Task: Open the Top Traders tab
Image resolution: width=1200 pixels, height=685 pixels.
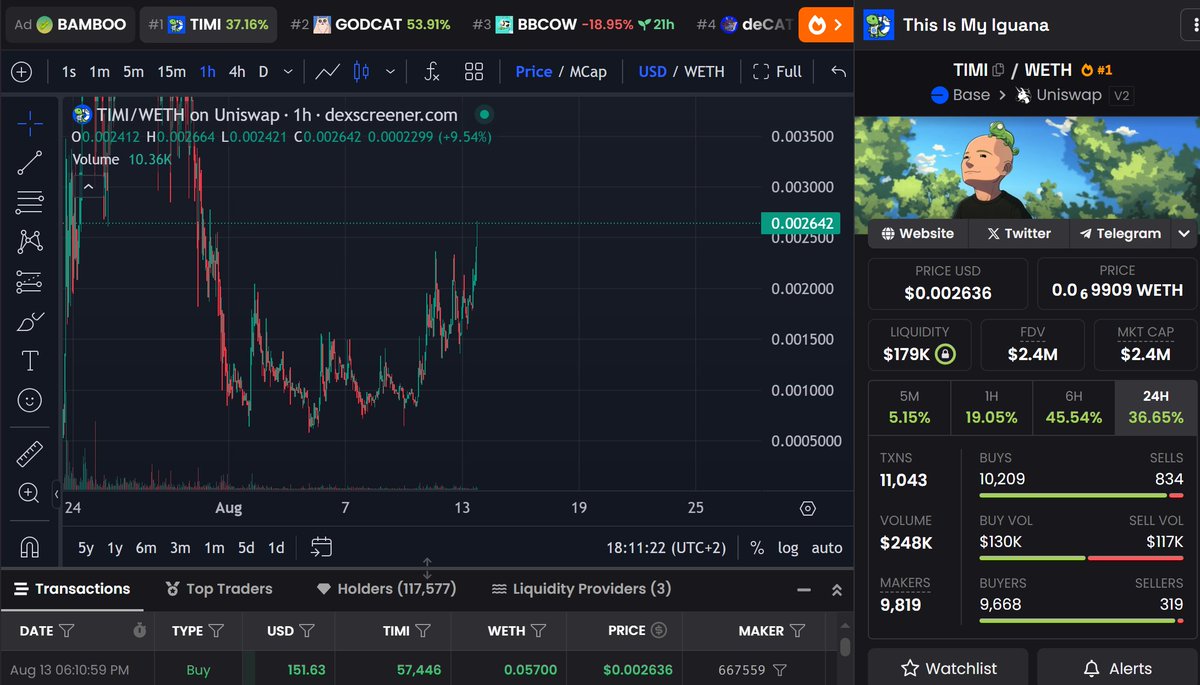Action: (x=219, y=589)
